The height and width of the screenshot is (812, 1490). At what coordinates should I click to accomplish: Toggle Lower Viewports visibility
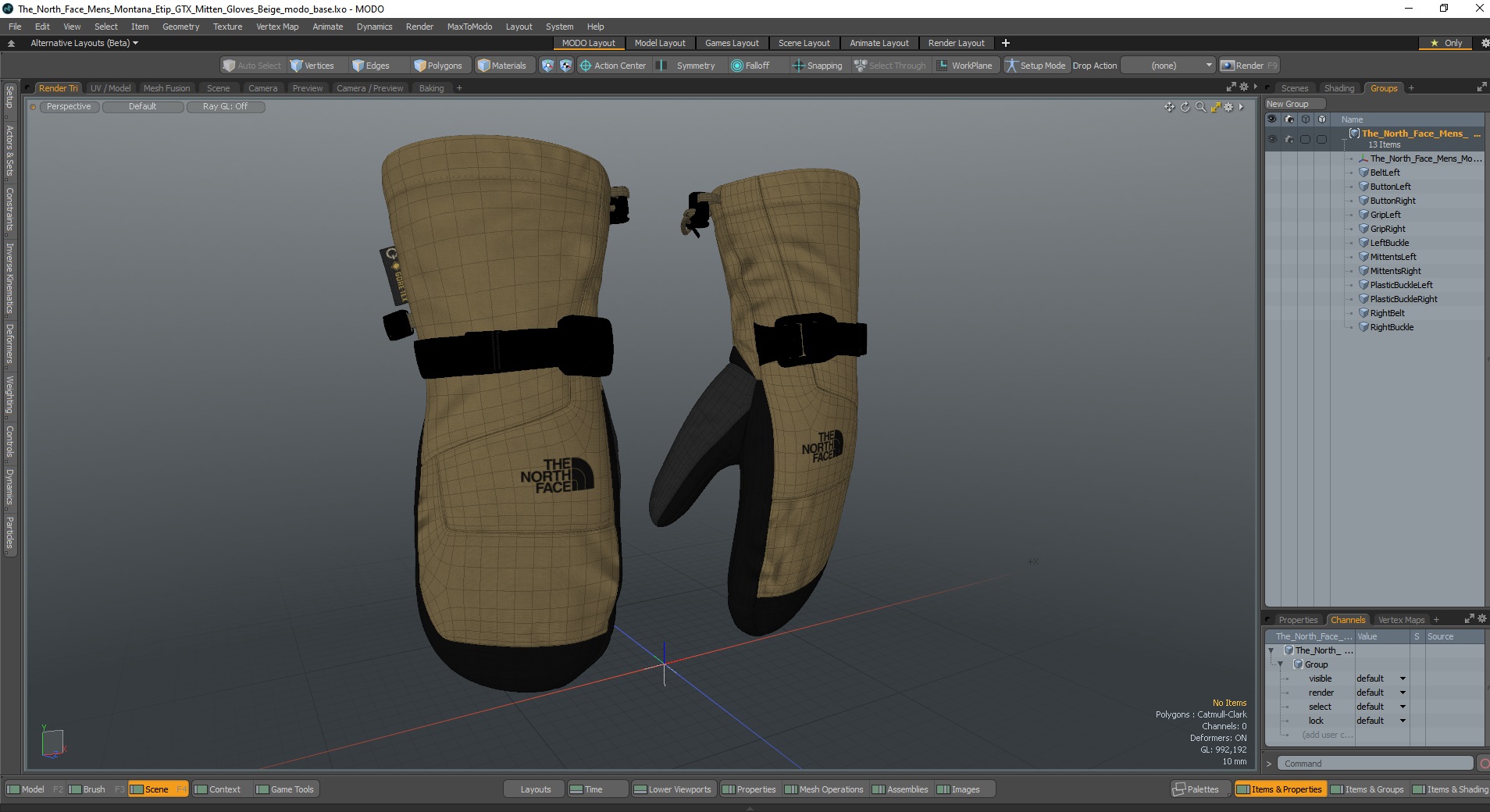[672, 789]
